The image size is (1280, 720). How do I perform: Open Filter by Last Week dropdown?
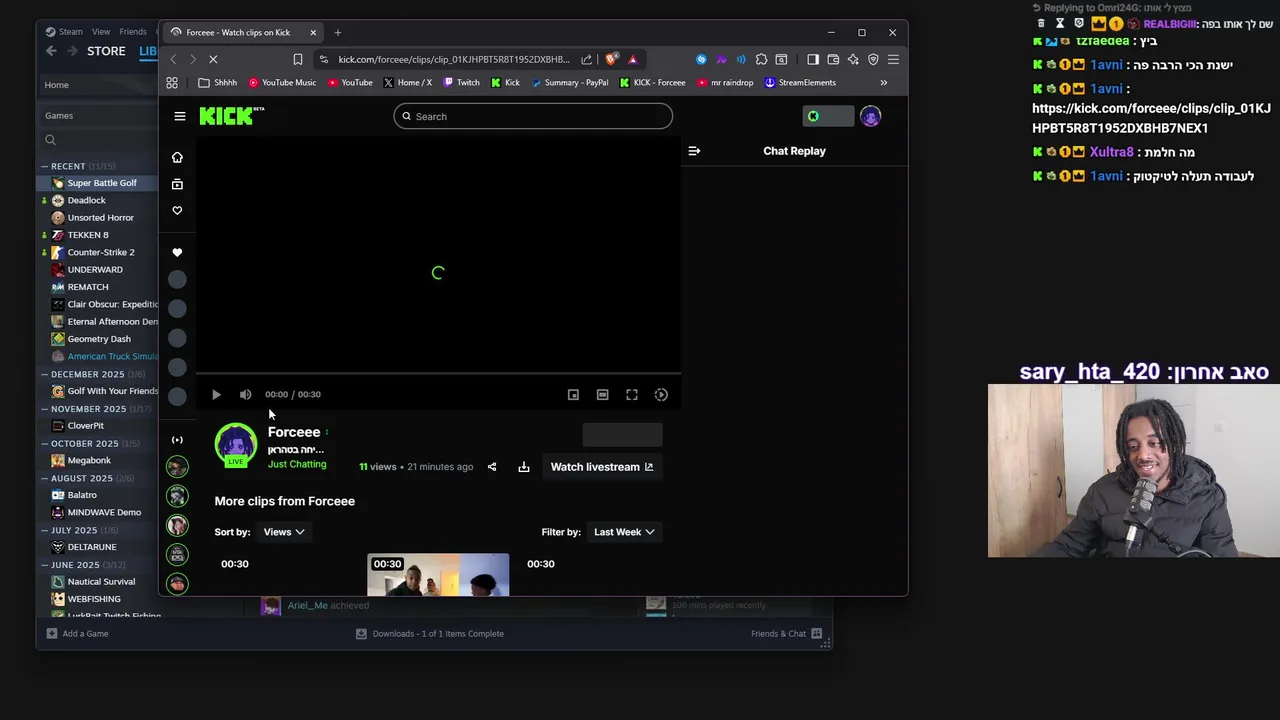[624, 532]
